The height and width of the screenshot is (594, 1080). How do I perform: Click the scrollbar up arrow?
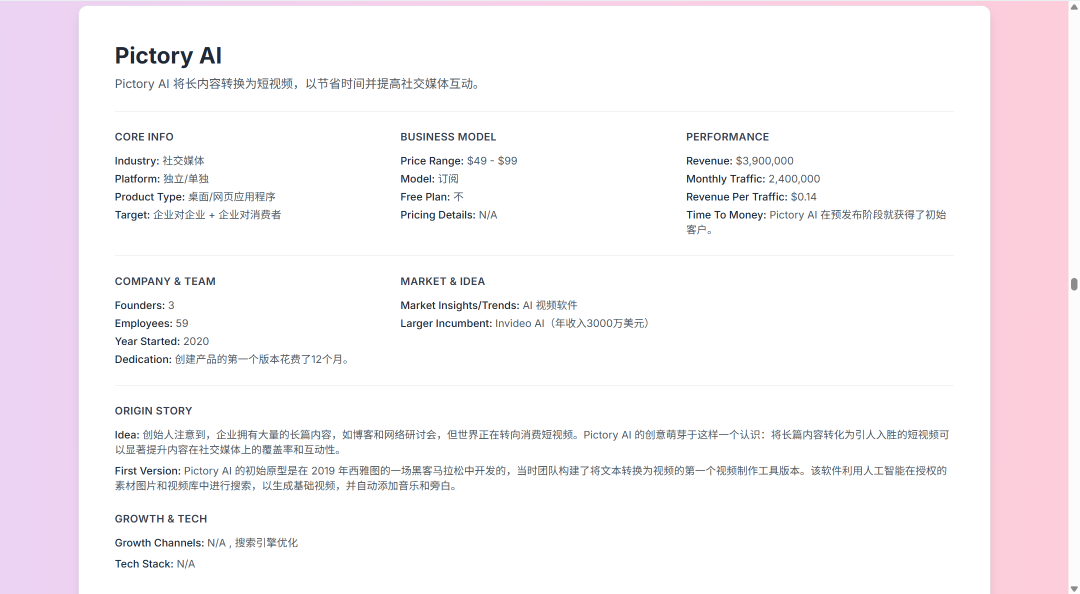pyautogui.click(x=1073, y=6)
